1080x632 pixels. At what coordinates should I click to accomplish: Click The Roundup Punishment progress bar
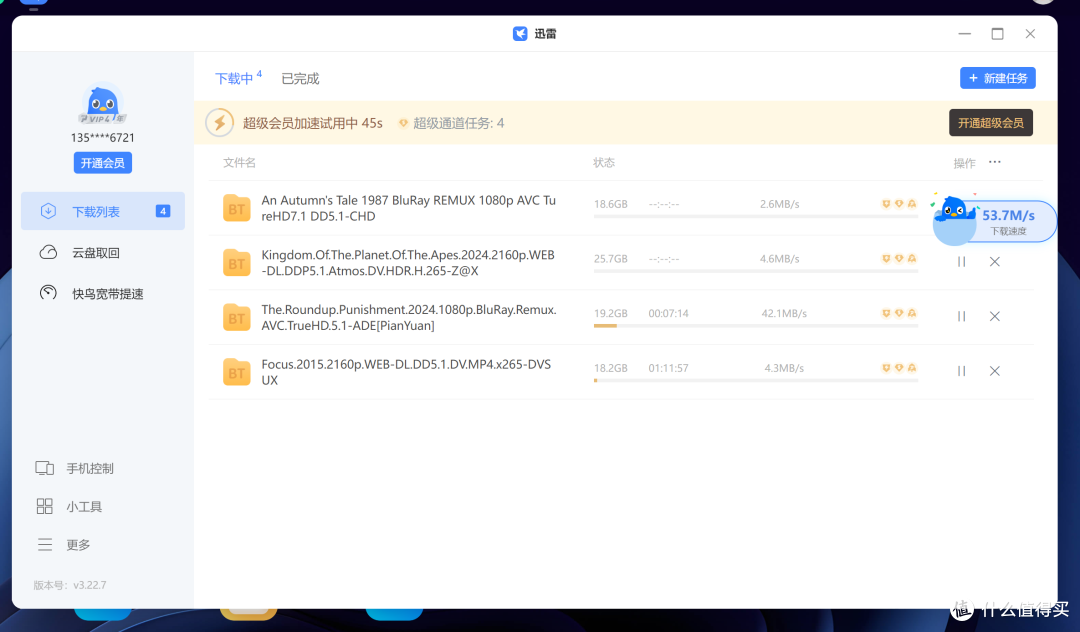pyautogui.click(x=756, y=326)
